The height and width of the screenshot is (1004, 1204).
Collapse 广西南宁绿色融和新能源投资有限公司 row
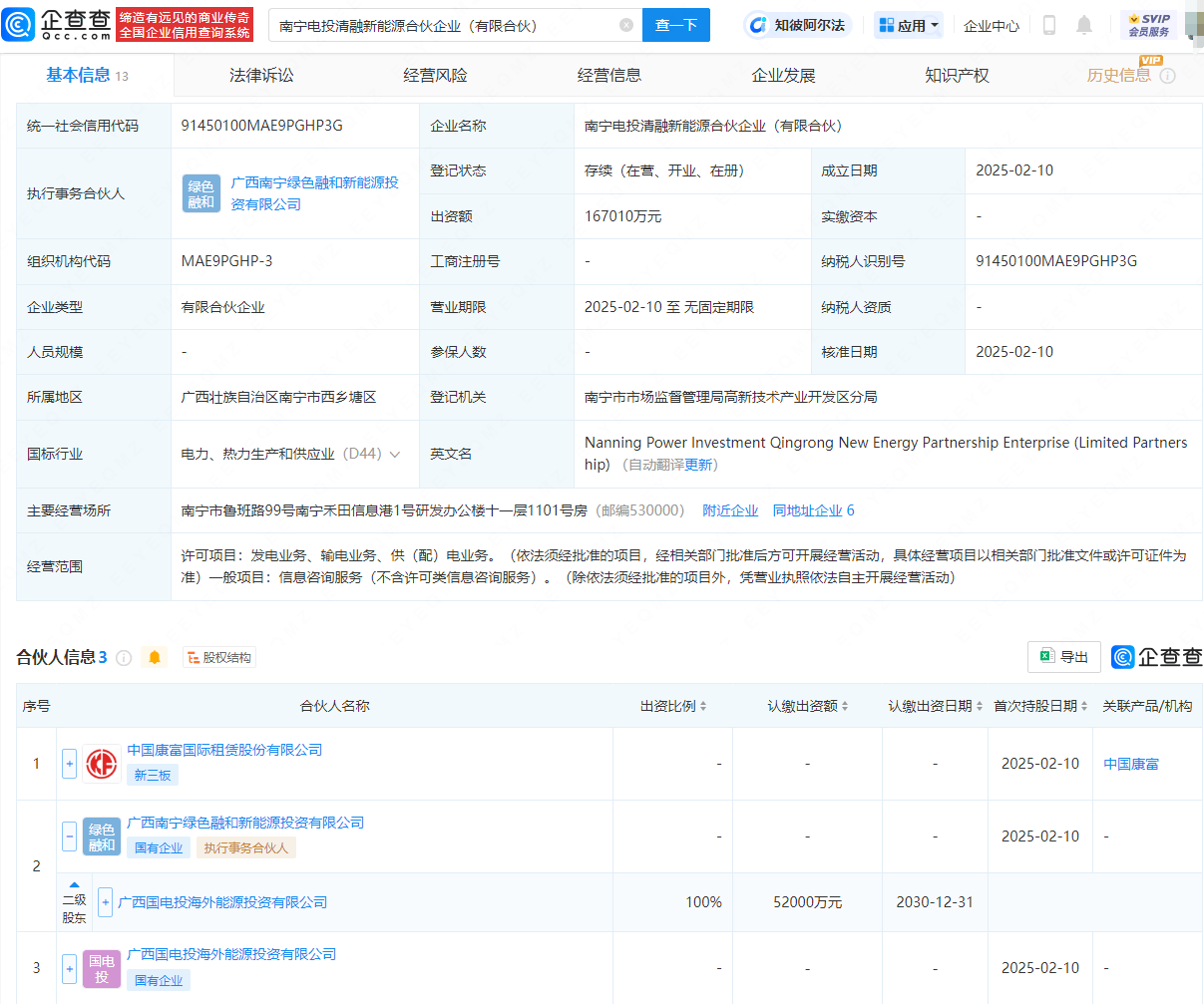[69, 837]
